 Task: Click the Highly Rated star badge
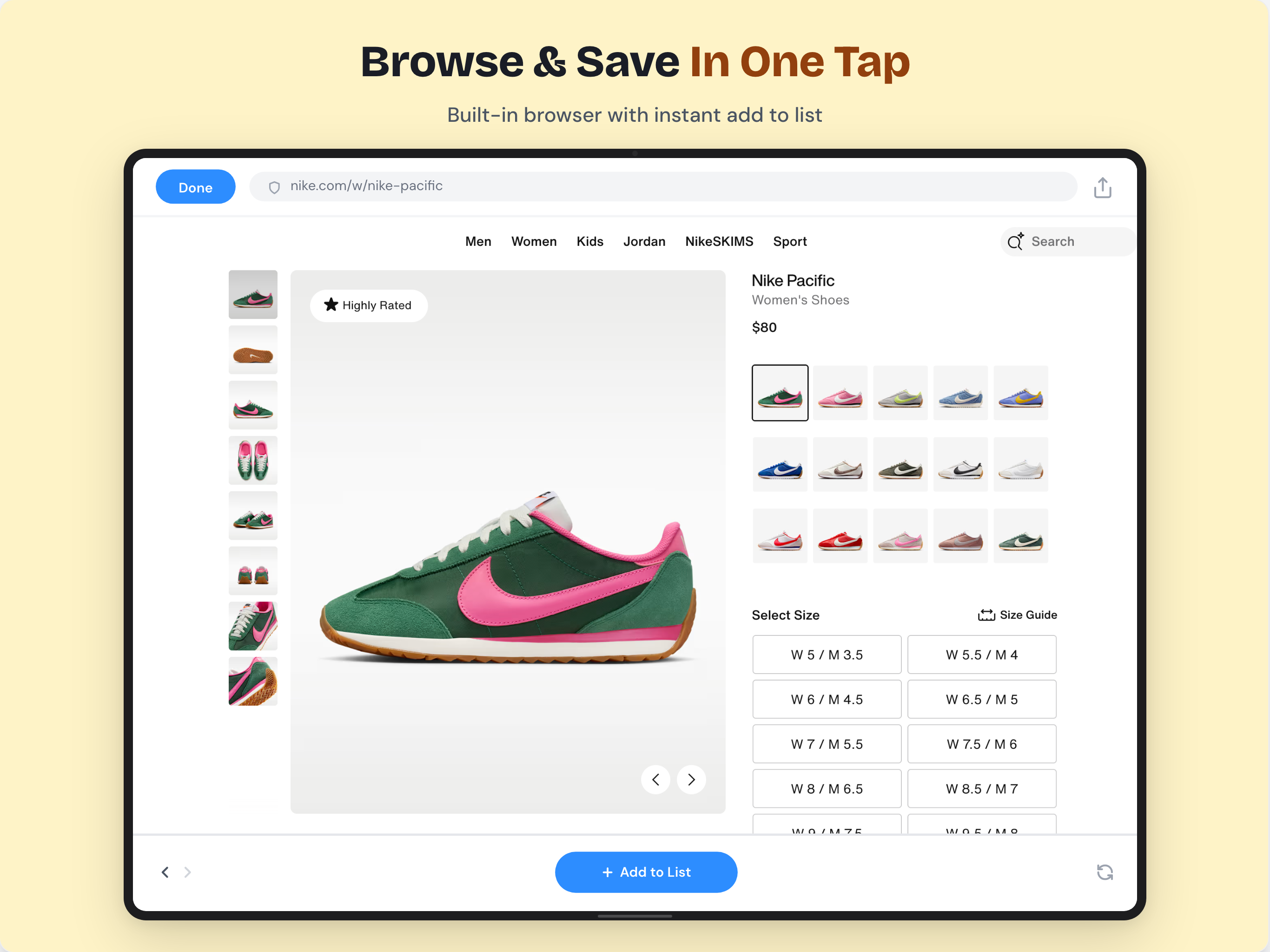[369, 305]
